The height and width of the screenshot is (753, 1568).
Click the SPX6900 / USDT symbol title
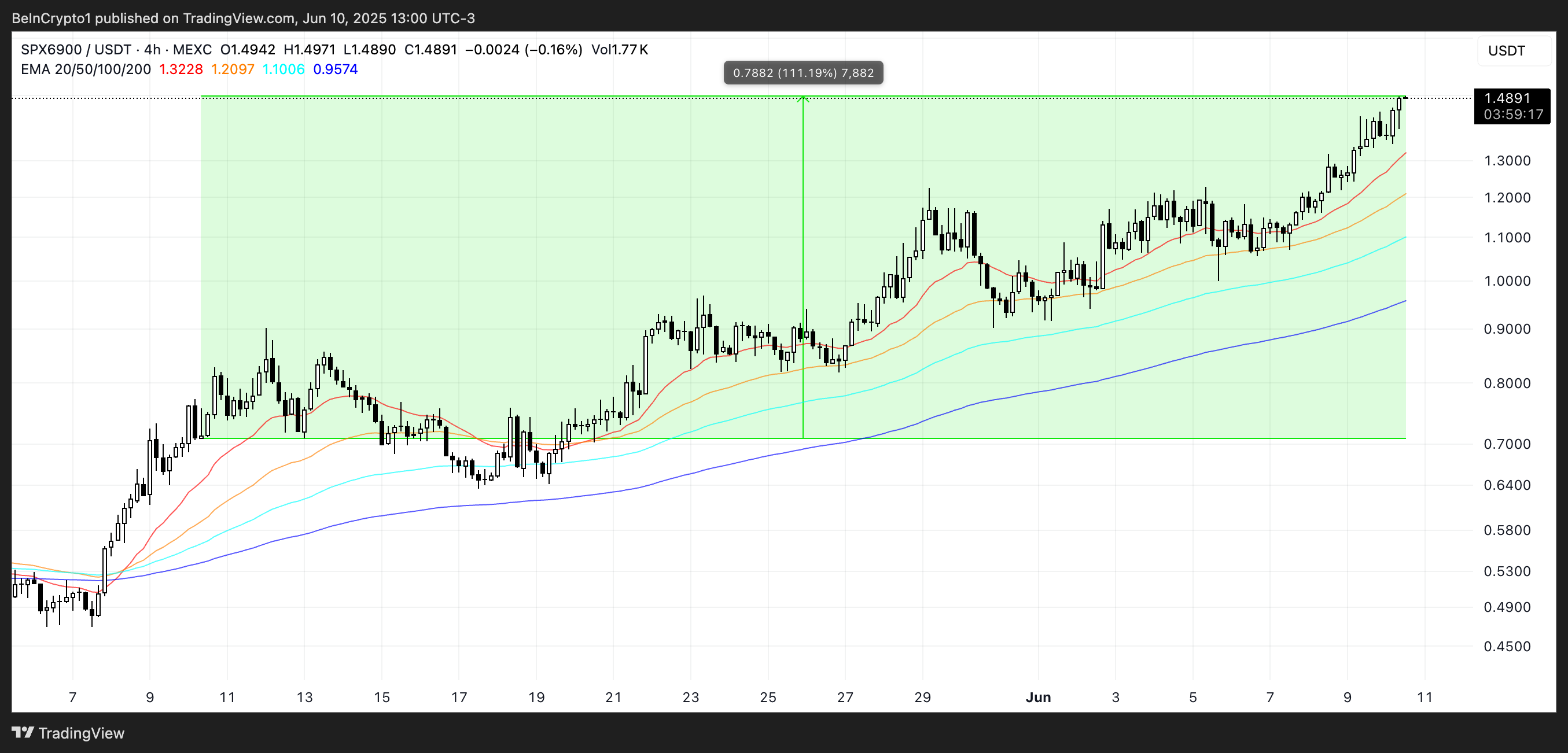75,49
